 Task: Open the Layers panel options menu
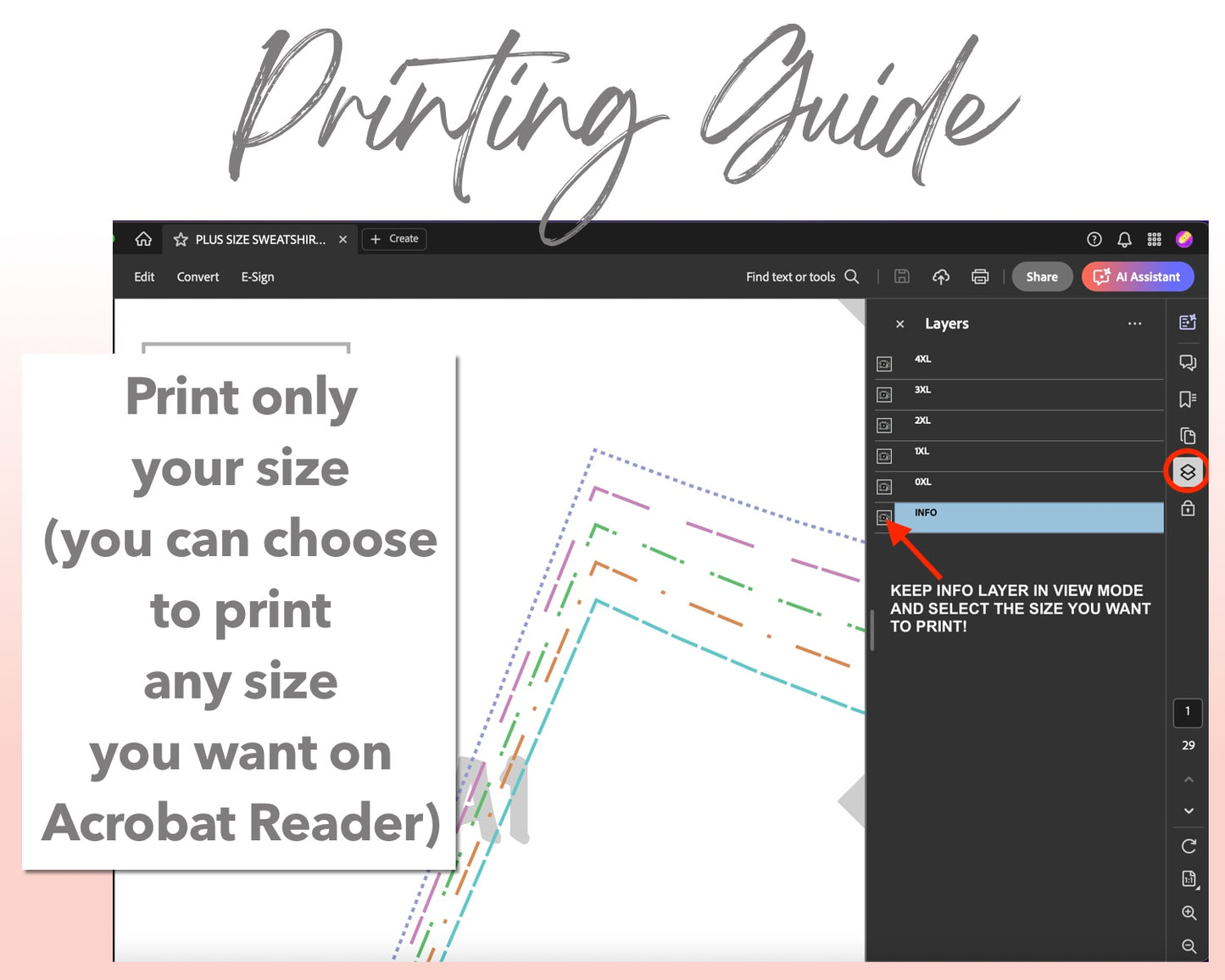pos(1134,324)
